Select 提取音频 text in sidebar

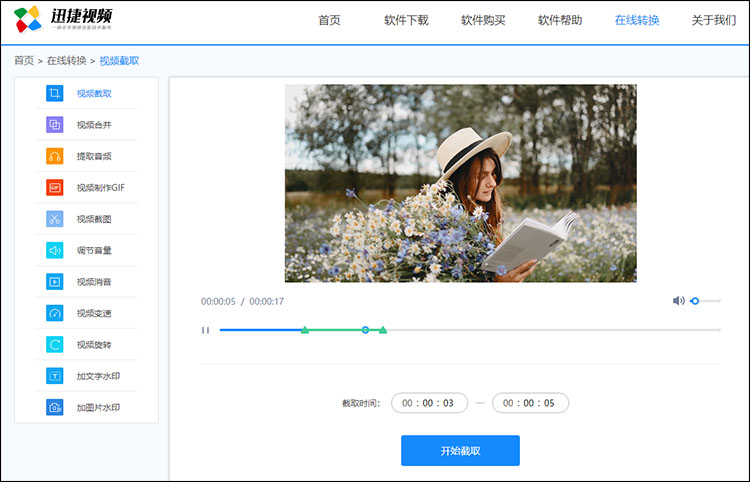(x=94, y=156)
